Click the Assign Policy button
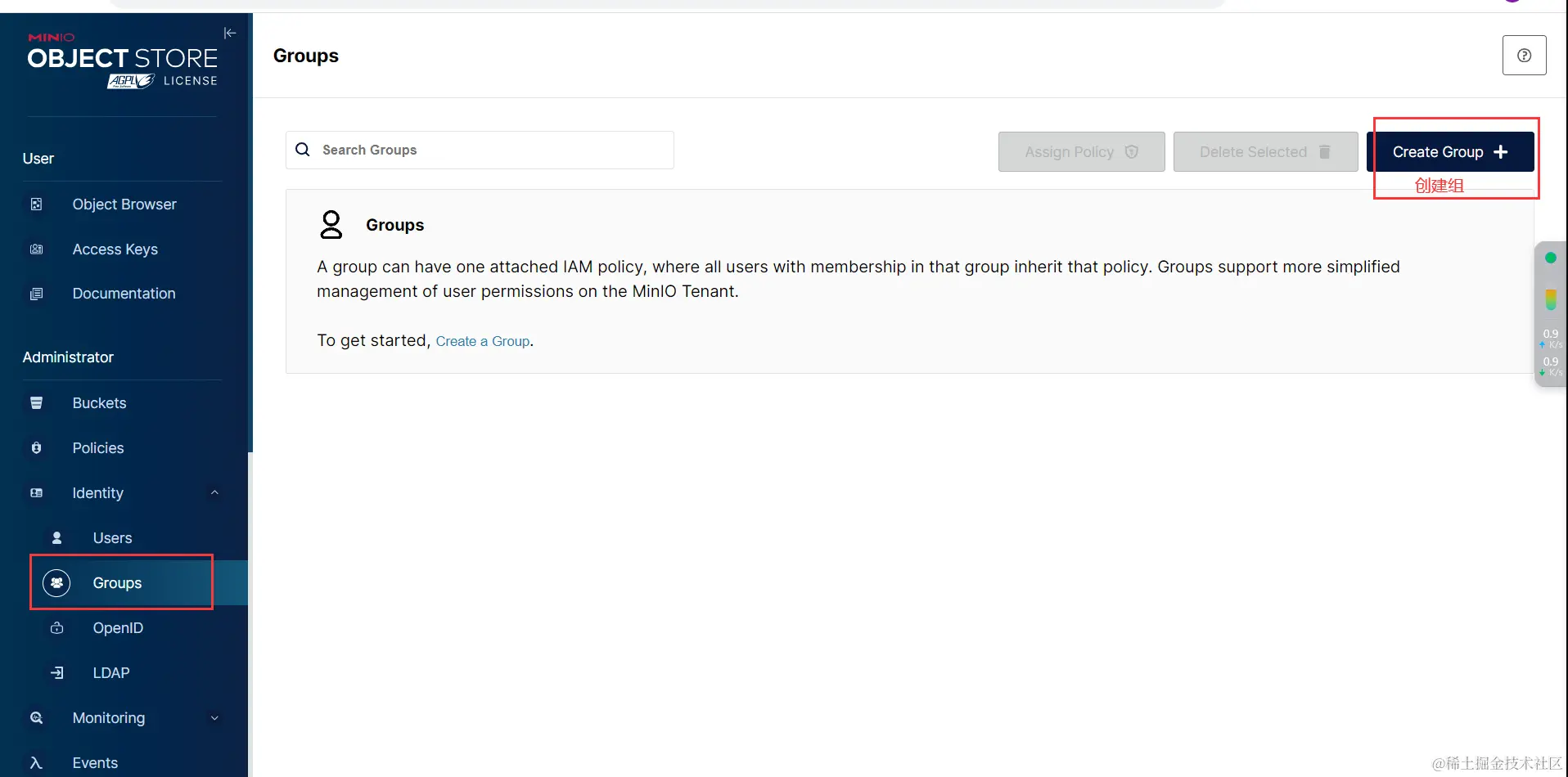Image resolution: width=1568 pixels, height=777 pixels. coord(1081,152)
